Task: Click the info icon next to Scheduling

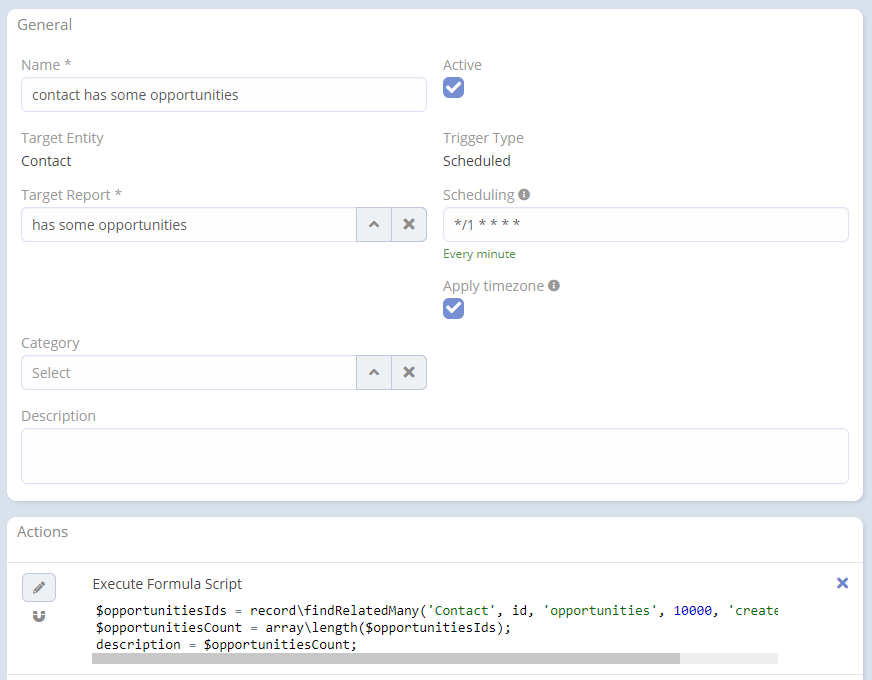Action: (524, 195)
